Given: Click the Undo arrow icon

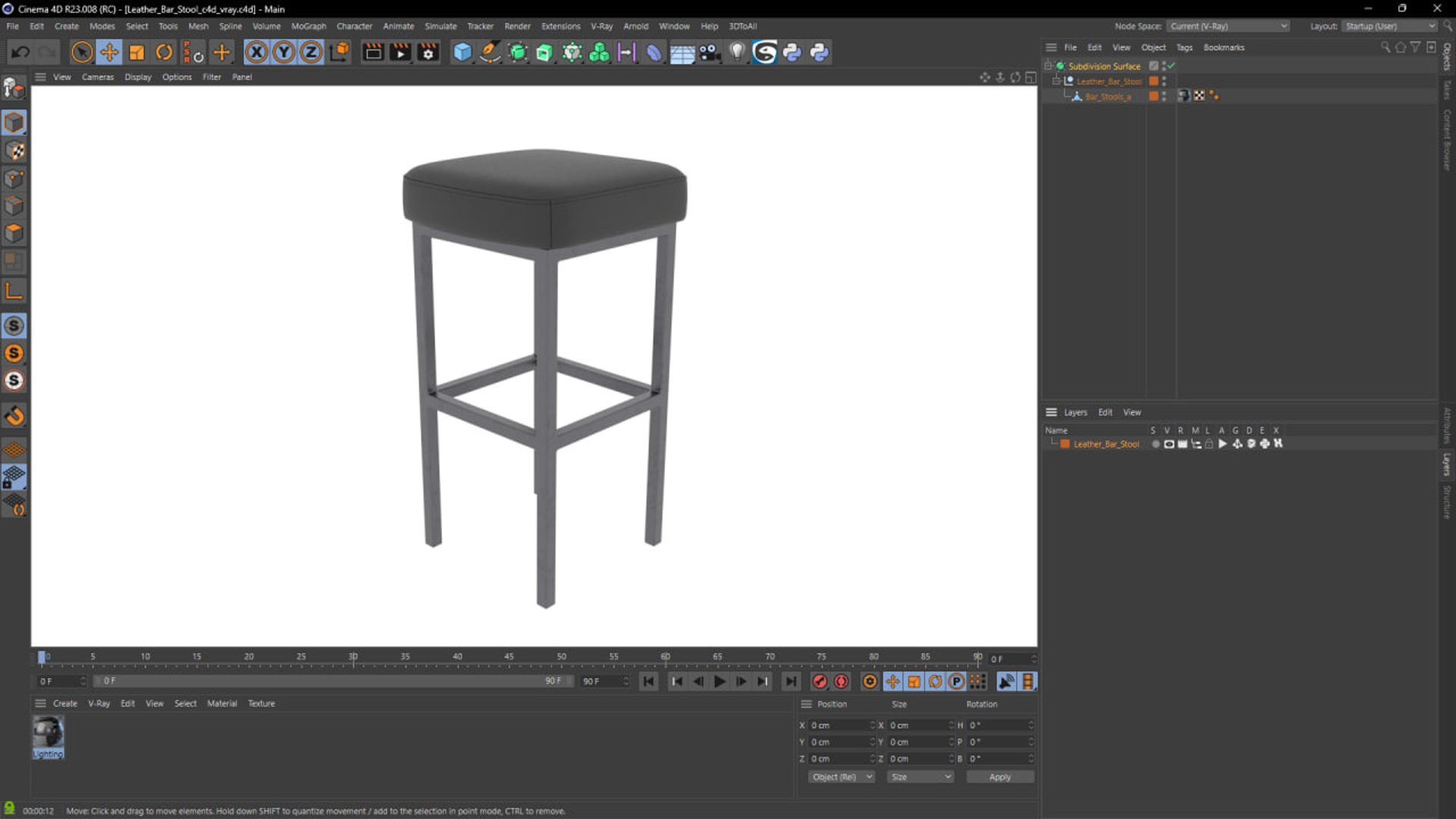Looking at the screenshot, I should click(x=20, y=52).
